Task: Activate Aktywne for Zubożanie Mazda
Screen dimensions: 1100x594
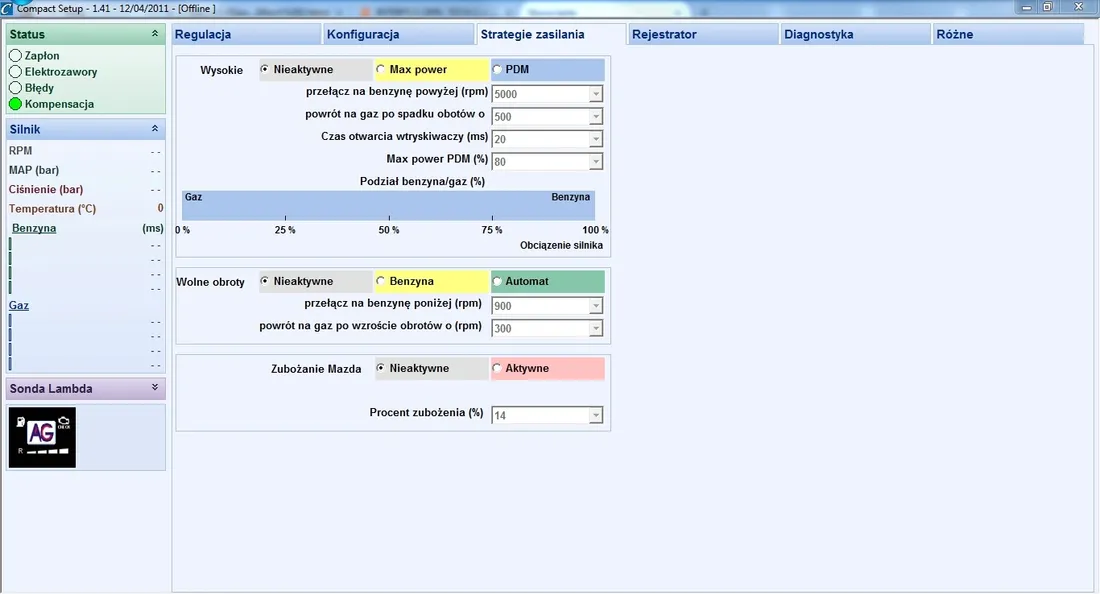Action: [497, 368]
